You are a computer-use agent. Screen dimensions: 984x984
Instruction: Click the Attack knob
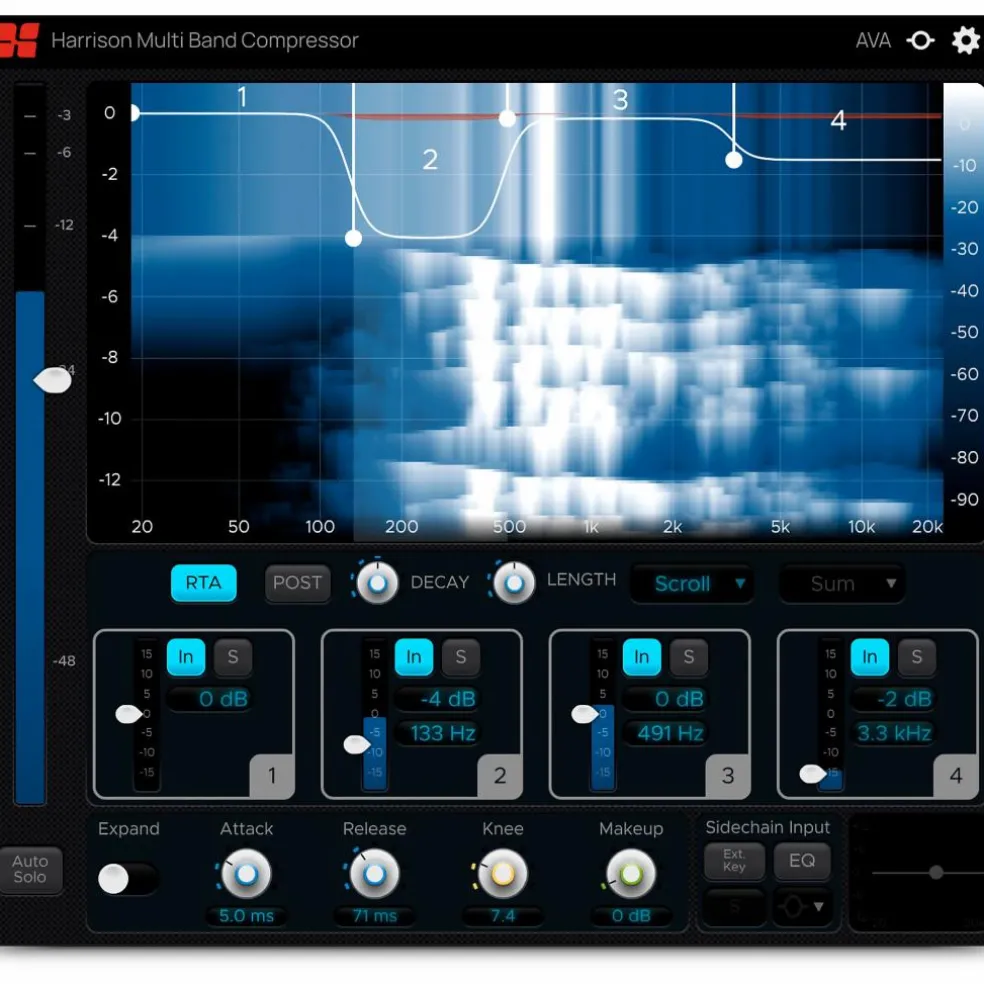pos(246,874)
